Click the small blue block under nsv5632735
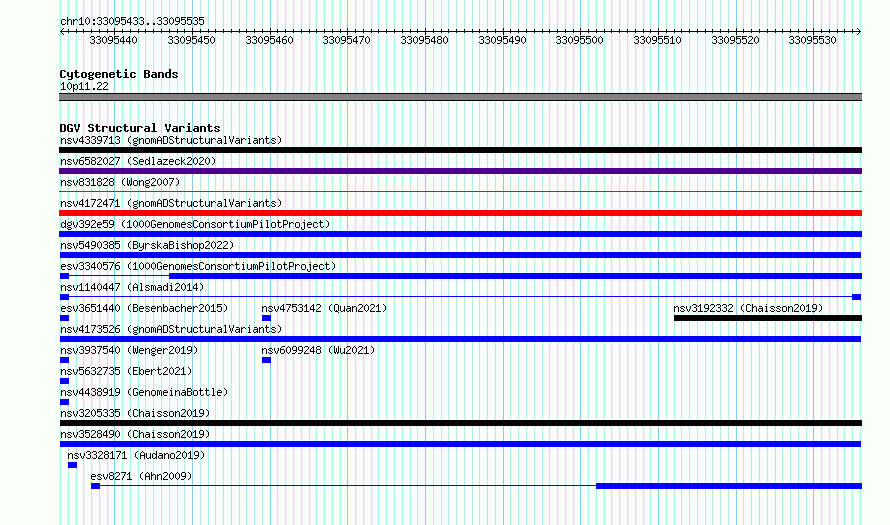Image resolution: width=890 pixels, height=525 pixels. pos(64,381)
